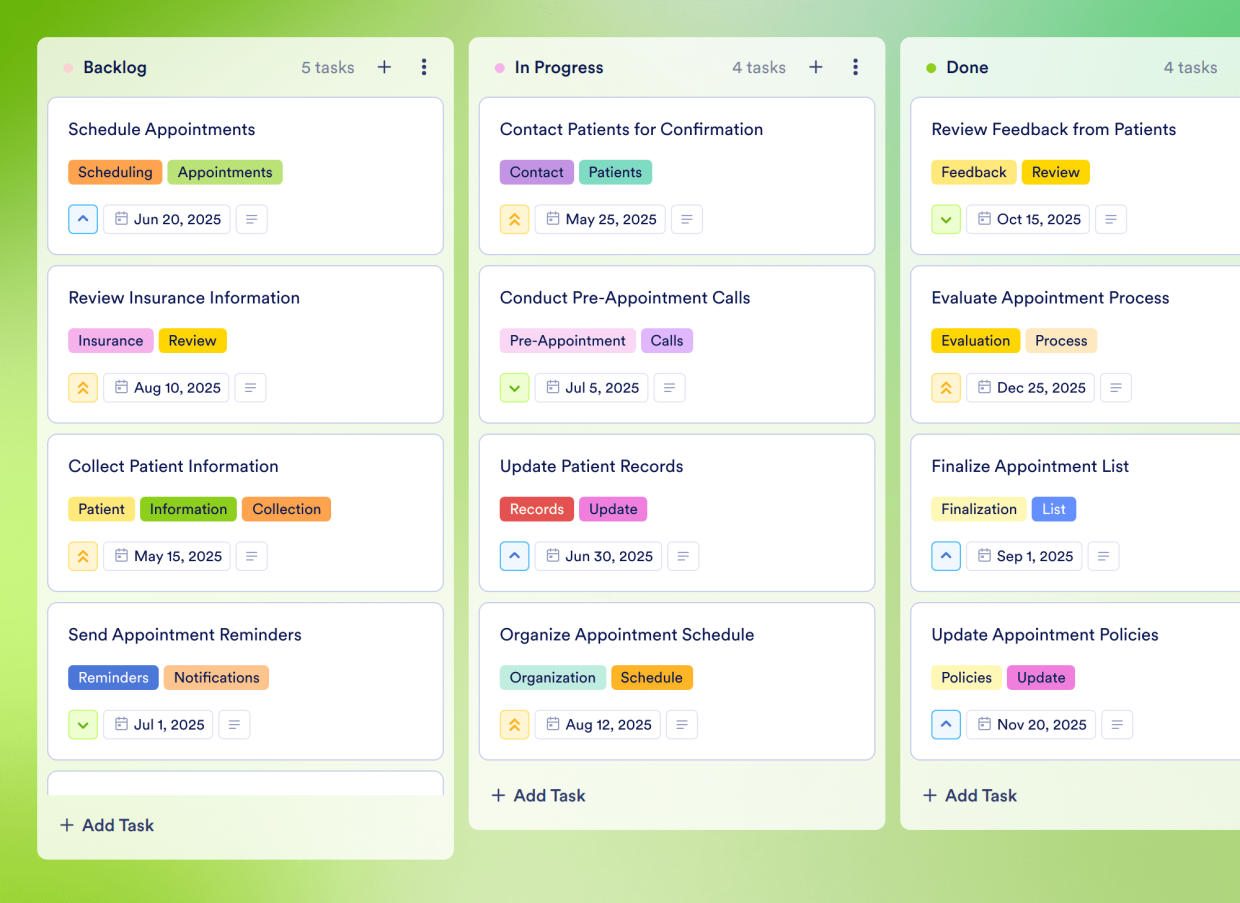Toggle the low priority marker on Conduct Pre-Appointment Calls

click(514, 387)
